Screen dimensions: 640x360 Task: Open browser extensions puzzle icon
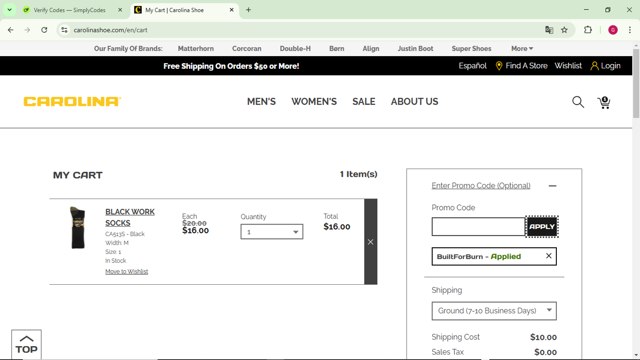(588, 30)
